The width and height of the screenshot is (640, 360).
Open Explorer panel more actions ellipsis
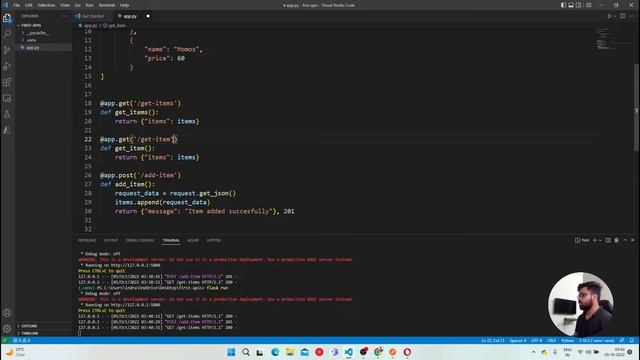click(x=64, y=16)
